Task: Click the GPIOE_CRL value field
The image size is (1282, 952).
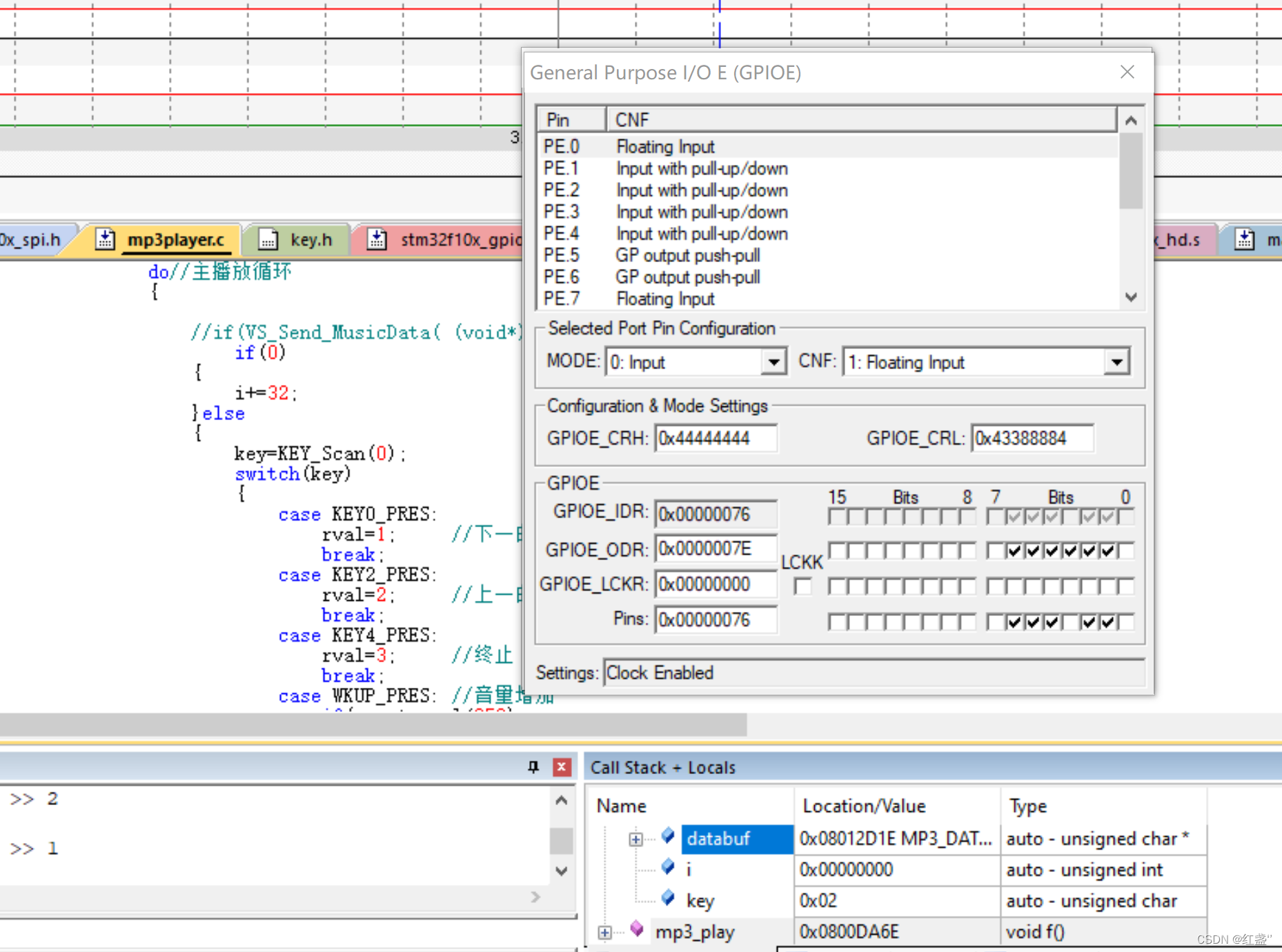Action: click(x=1032, y=438)
